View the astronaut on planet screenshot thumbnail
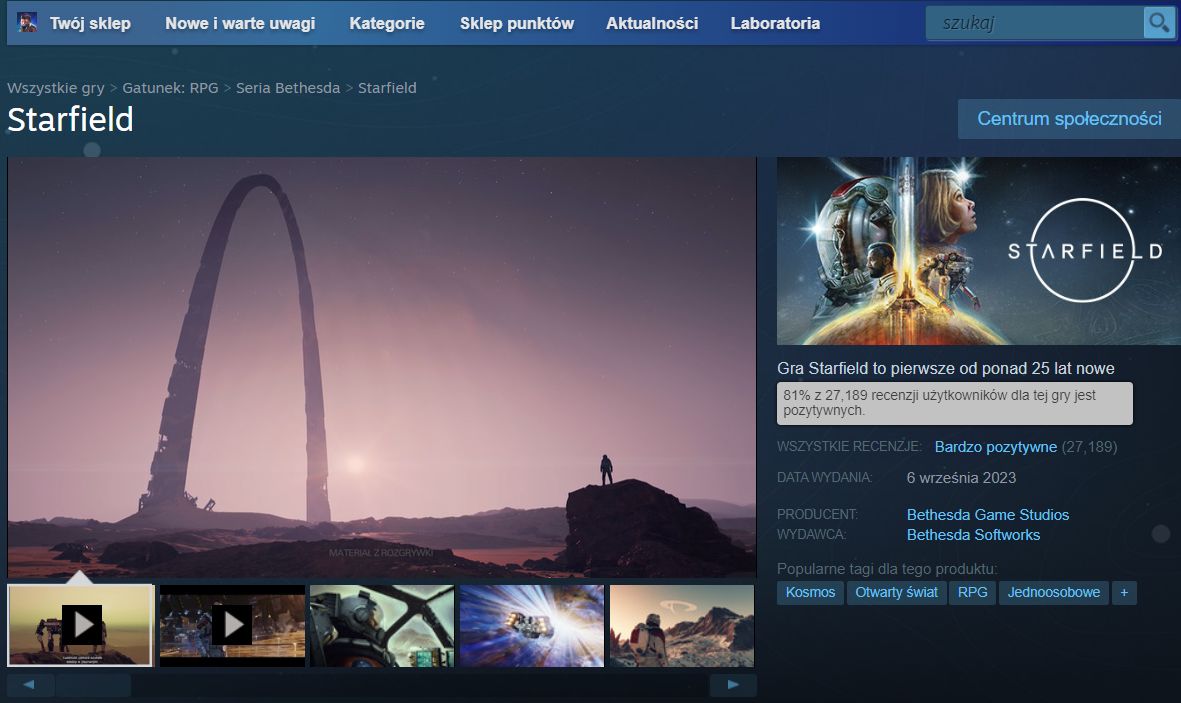This screenshot has width=1181, height=703. point(682,625)
